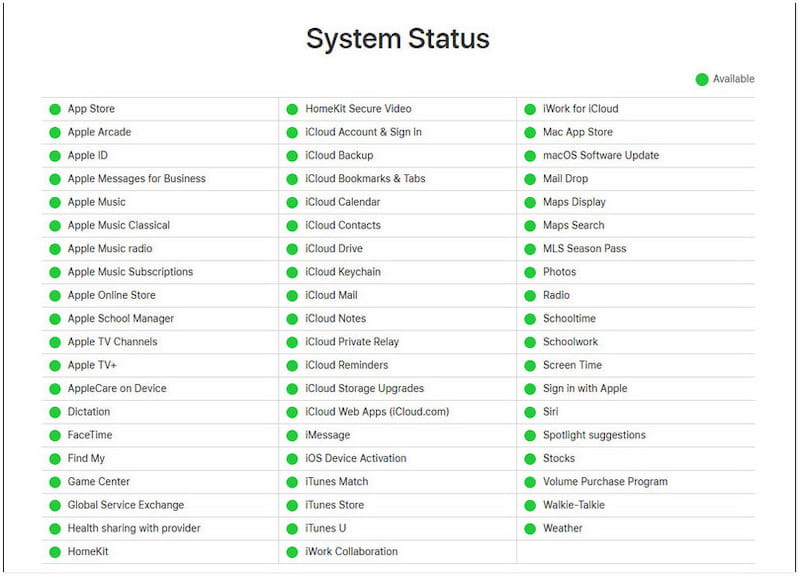Viewport: 800px width, 576px height.
Task: Click the green dot next to FaceTime
Action: pos(55,435)
